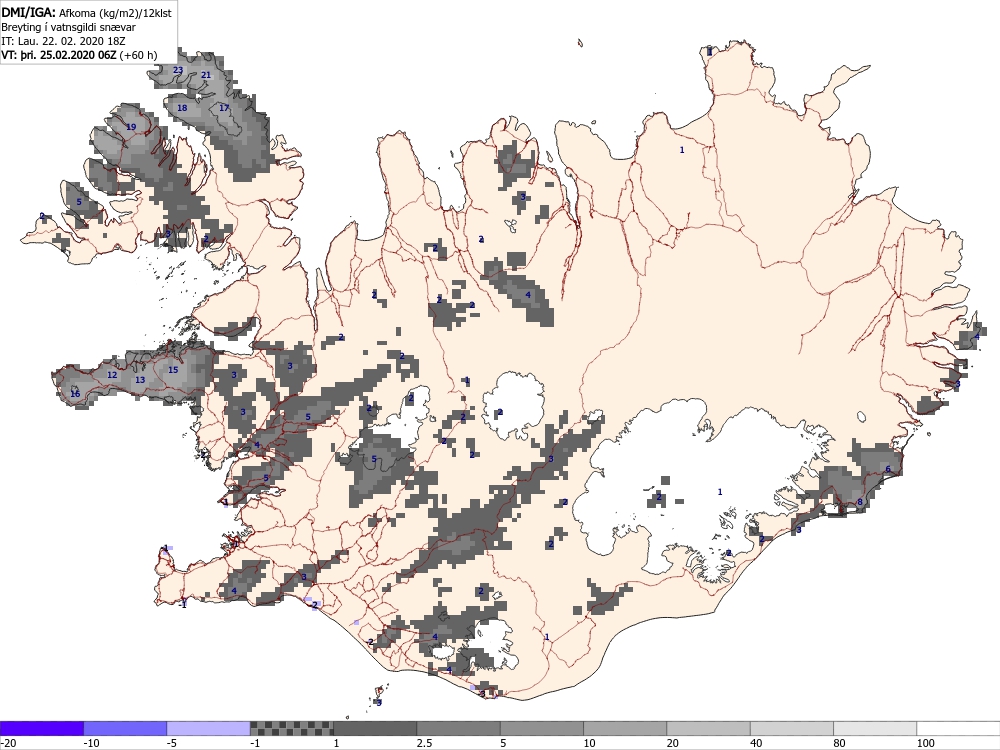
Task: Select the map value 17
Action: click(x=224, y=108)
